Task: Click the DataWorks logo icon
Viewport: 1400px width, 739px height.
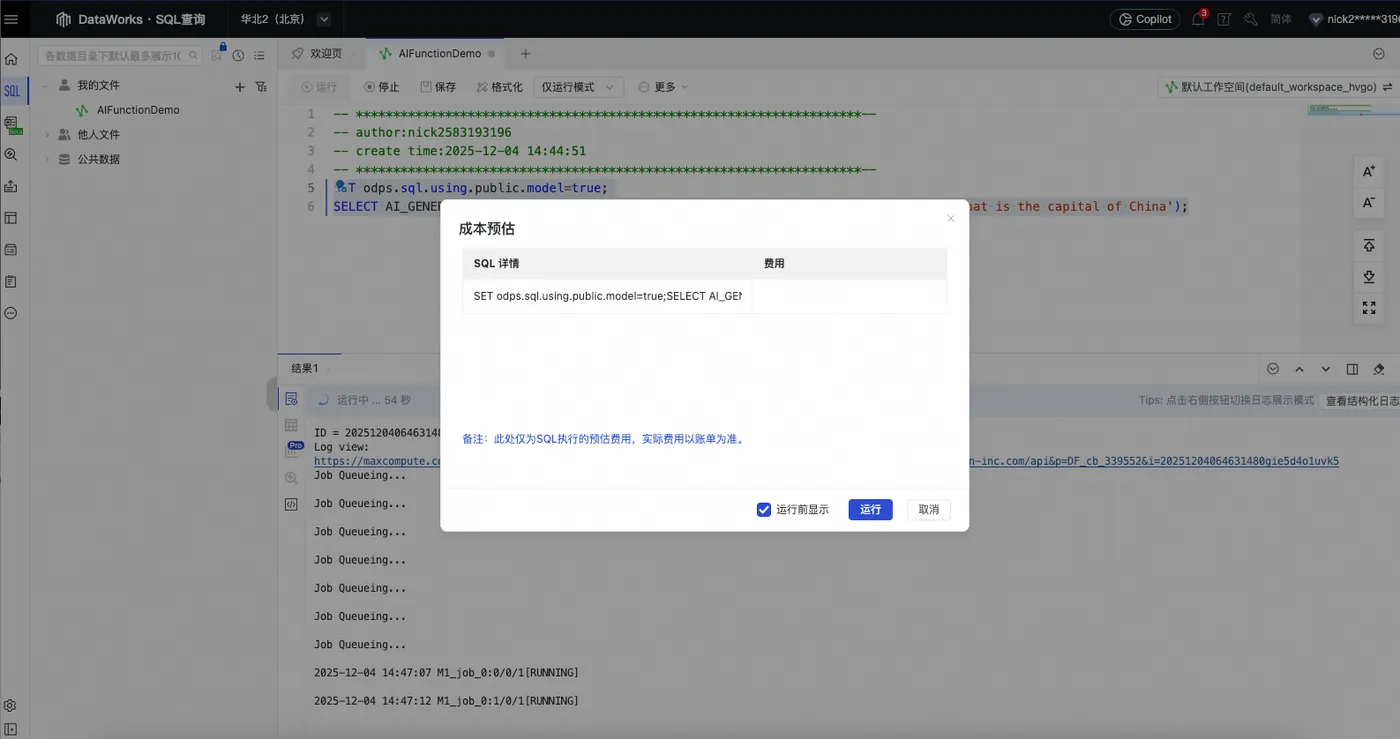Action: pos(63,19)
